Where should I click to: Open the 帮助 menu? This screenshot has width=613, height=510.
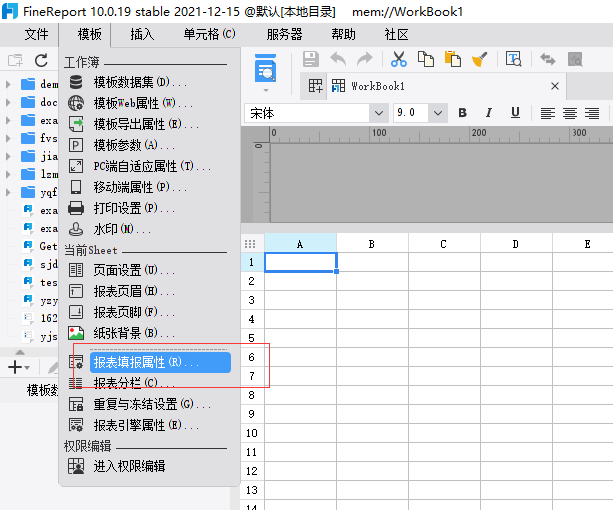pos(343,35)
